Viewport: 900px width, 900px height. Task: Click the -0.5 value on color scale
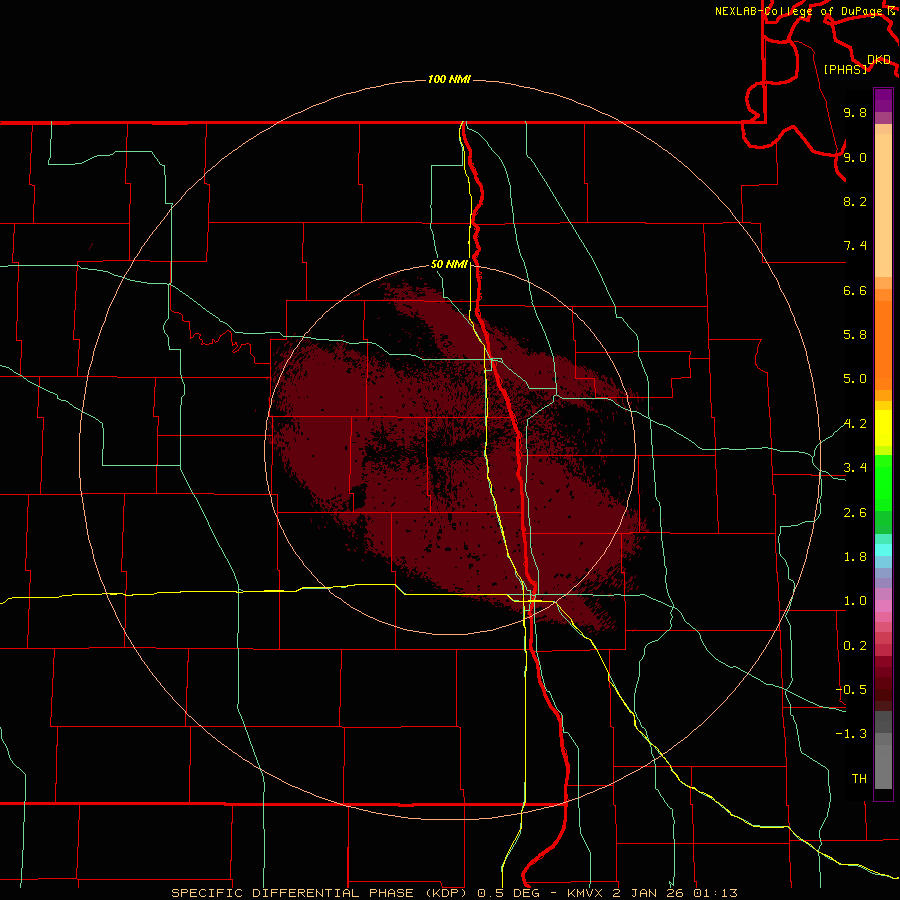pos(851,690)
